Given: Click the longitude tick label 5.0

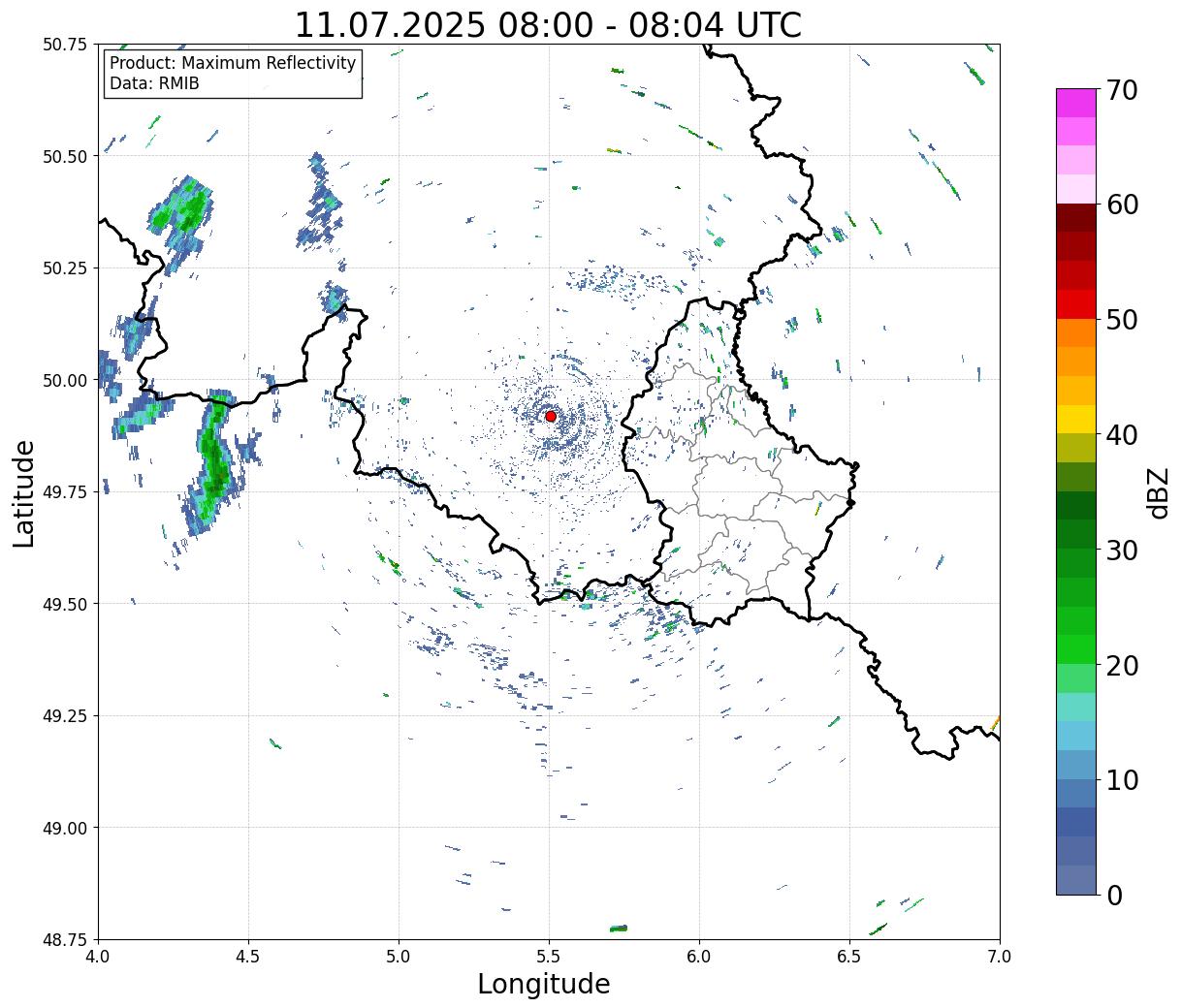Looking at the screenshot, I should click(399, 957).
